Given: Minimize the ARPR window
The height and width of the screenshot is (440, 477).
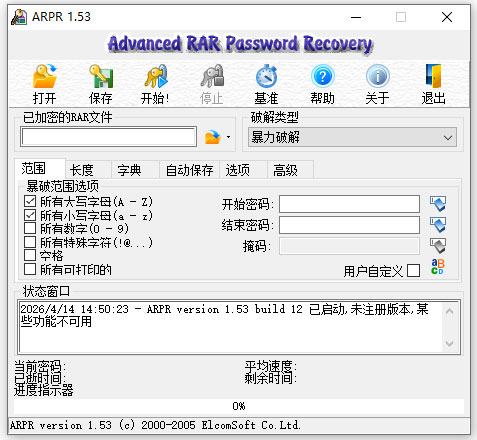Looking at the screenshot, I should pos(356,17).
